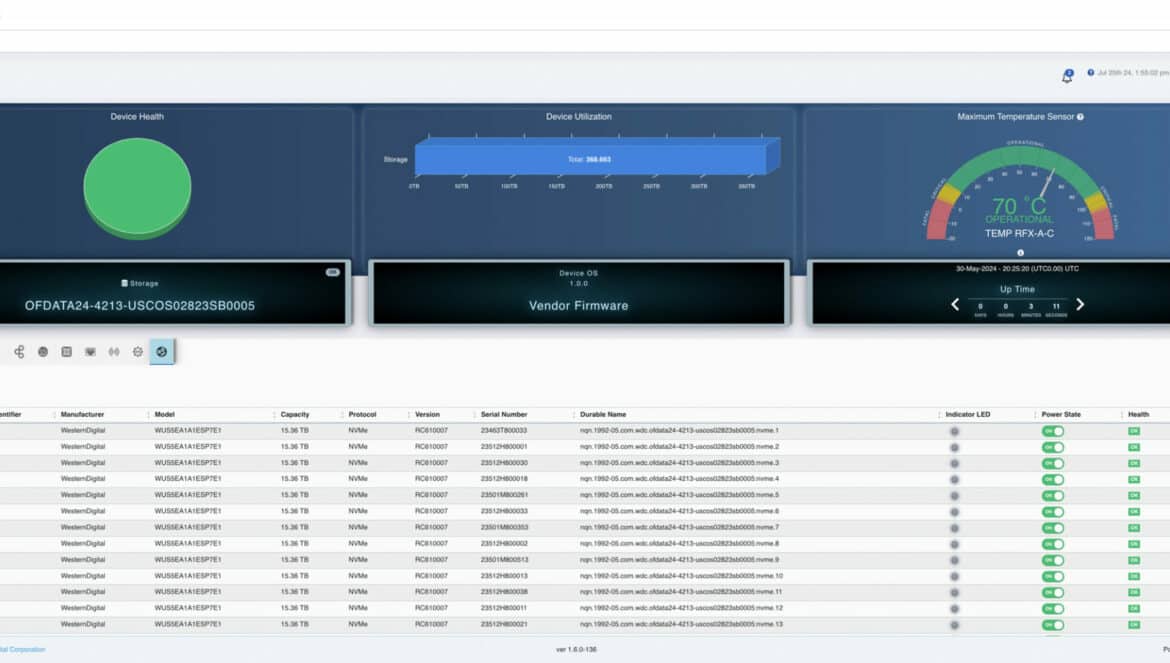Click the blue Storage utilization bar
Image resolution: width=1170 pixels, height=663 pixels.
[597, 158]
